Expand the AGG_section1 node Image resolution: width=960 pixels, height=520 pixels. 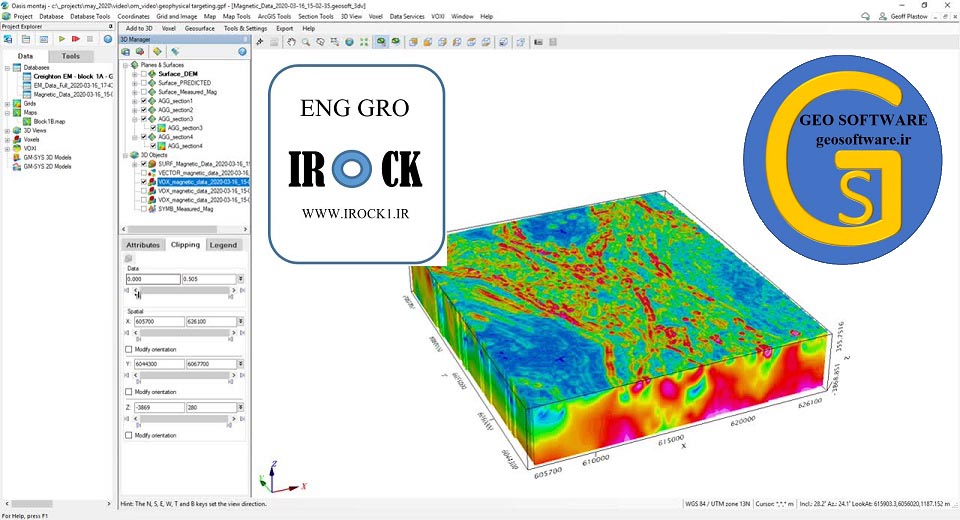[135, 101]
